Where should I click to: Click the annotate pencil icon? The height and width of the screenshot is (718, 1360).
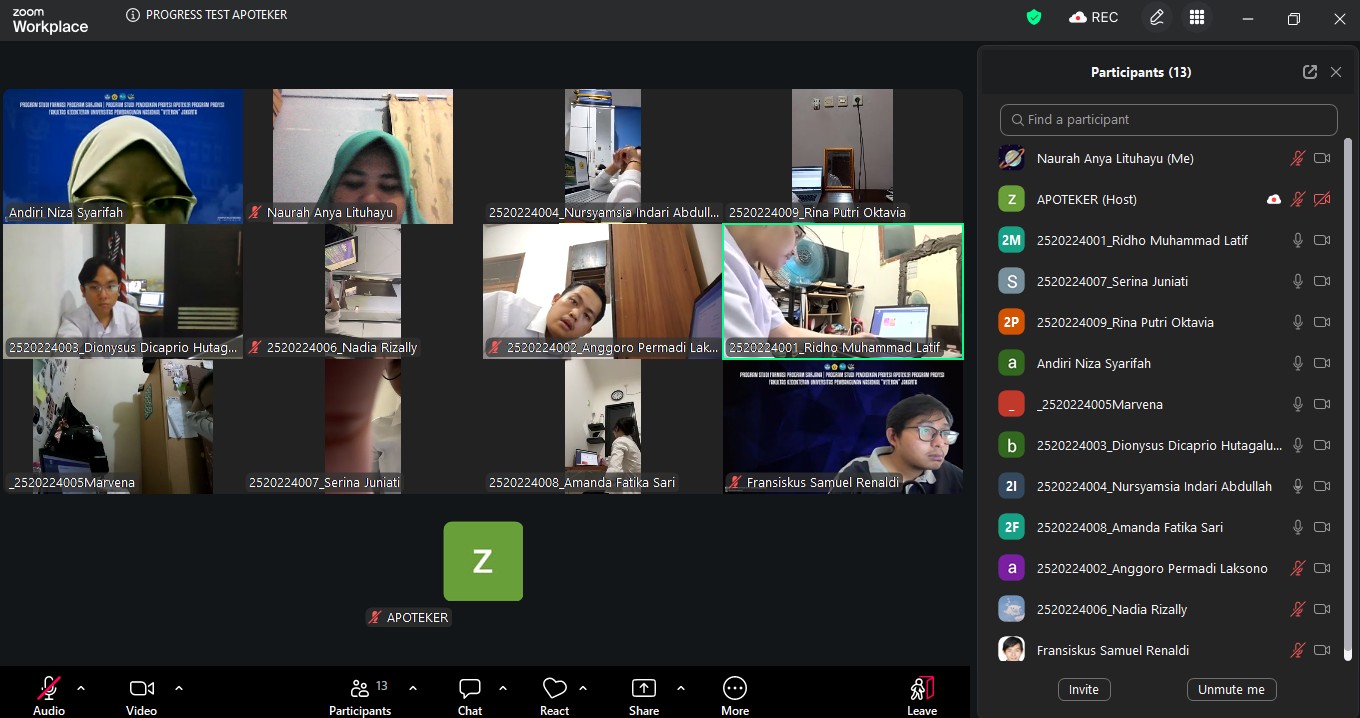[x=1157, y=17]
